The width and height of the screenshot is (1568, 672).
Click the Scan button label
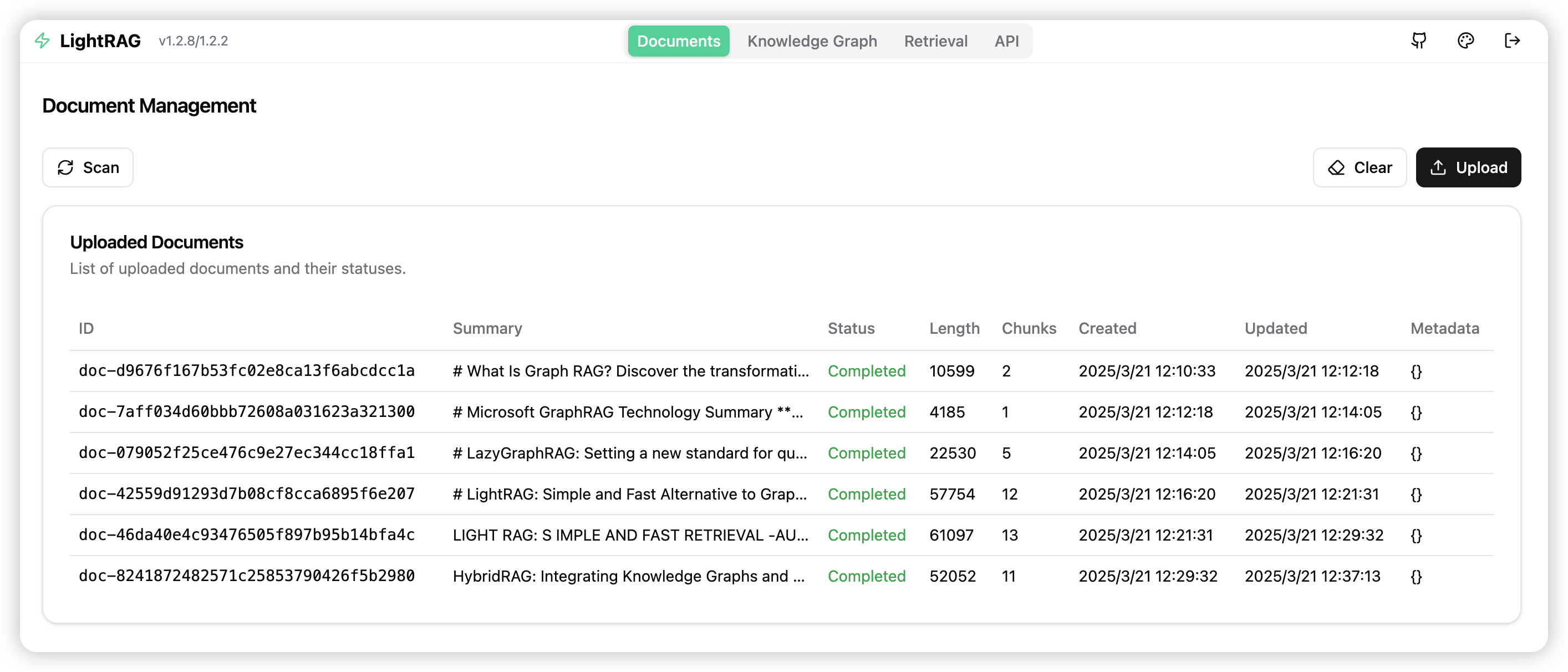pos(101,167)
